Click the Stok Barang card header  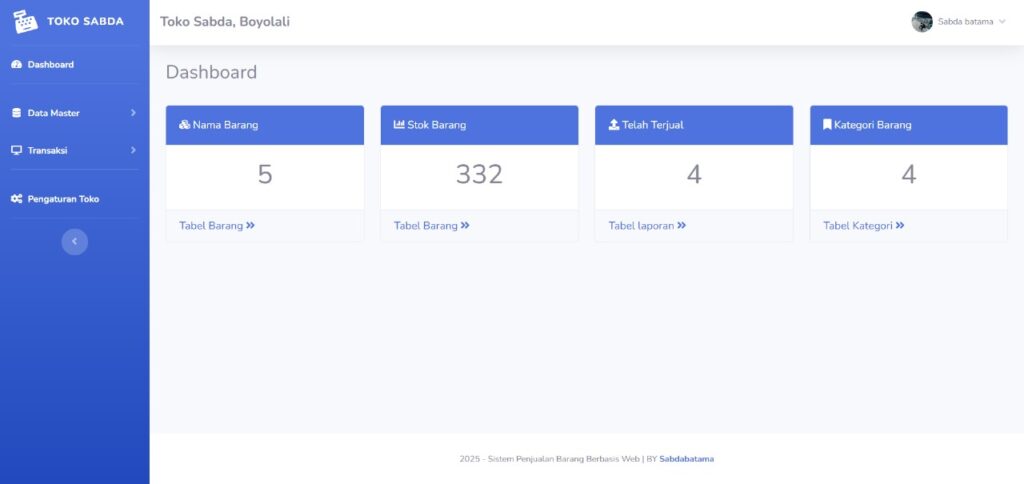click(479, 125)
